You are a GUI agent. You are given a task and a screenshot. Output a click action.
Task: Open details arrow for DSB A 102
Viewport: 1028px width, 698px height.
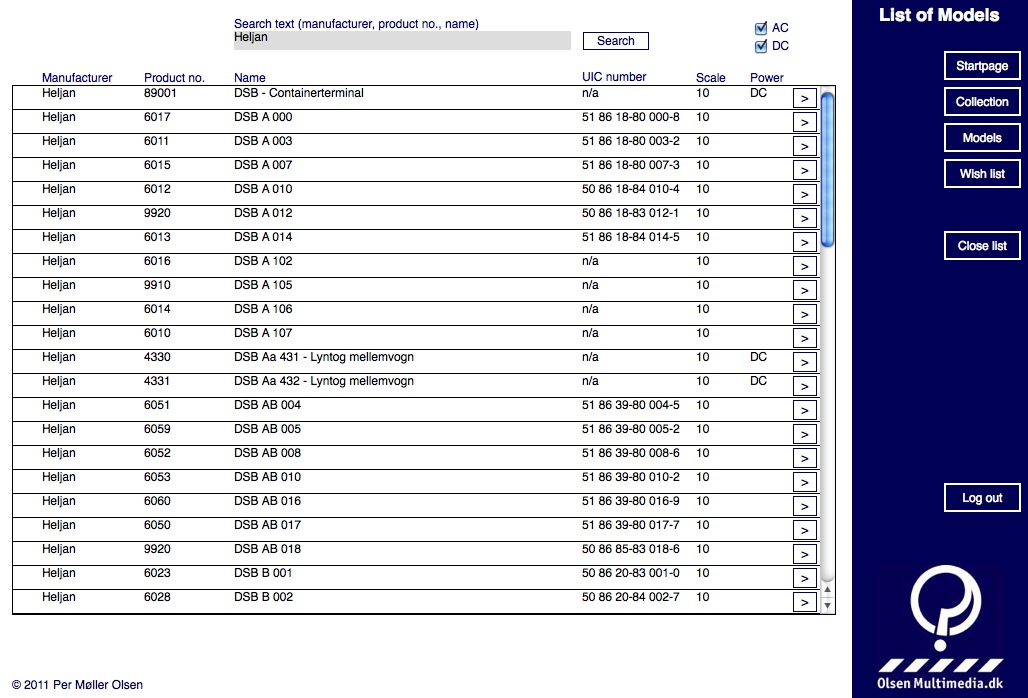[x=804, y=266]
